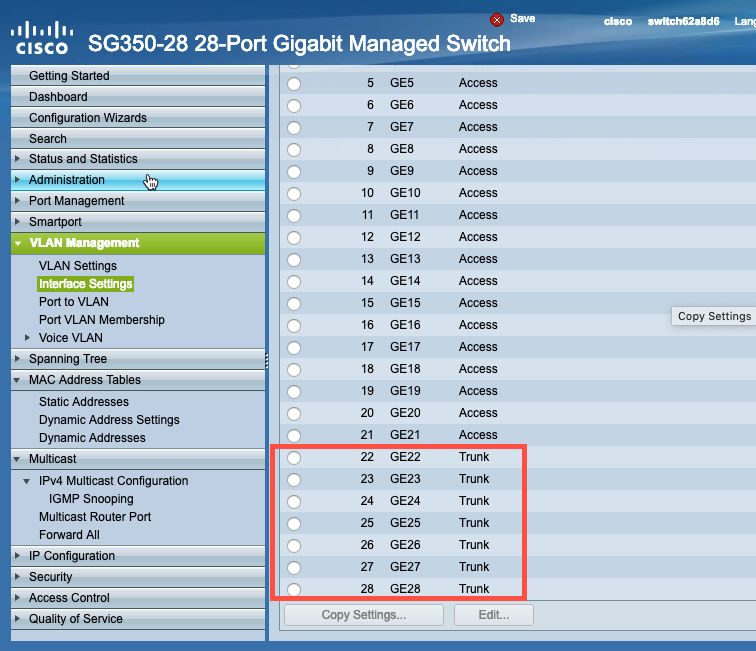This screenshot has height=651, width=756.
Task: Open Getting Started menu item
Action: [x=138, y=76]
